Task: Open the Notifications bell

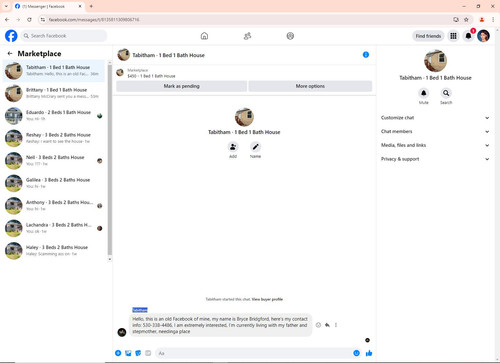Action: point(468,36)
